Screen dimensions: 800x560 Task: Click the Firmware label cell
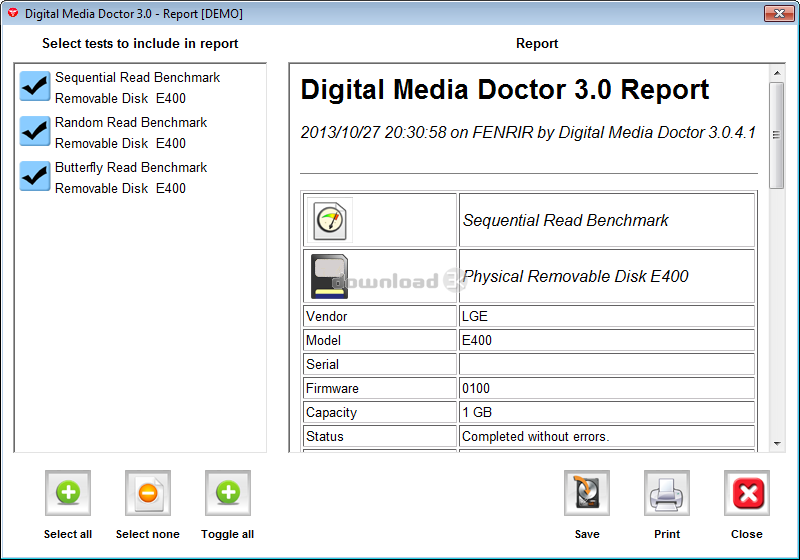tap(380, 388)
